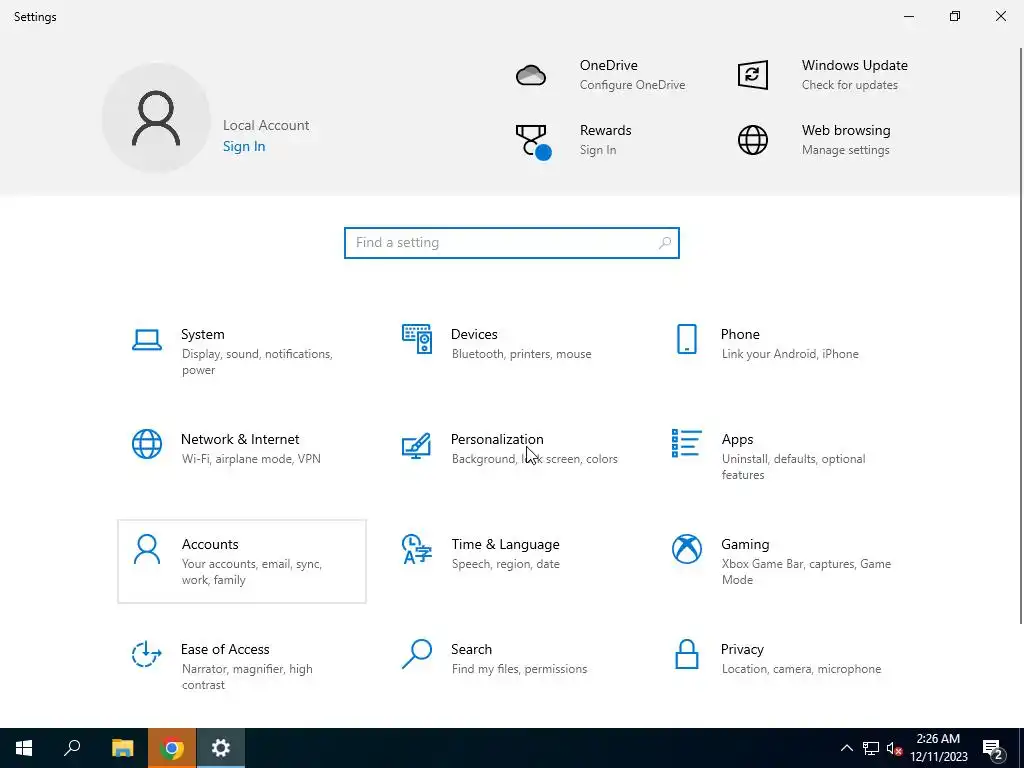
Task: Click the Windows Update heading text
Action: tap(855, 65)
